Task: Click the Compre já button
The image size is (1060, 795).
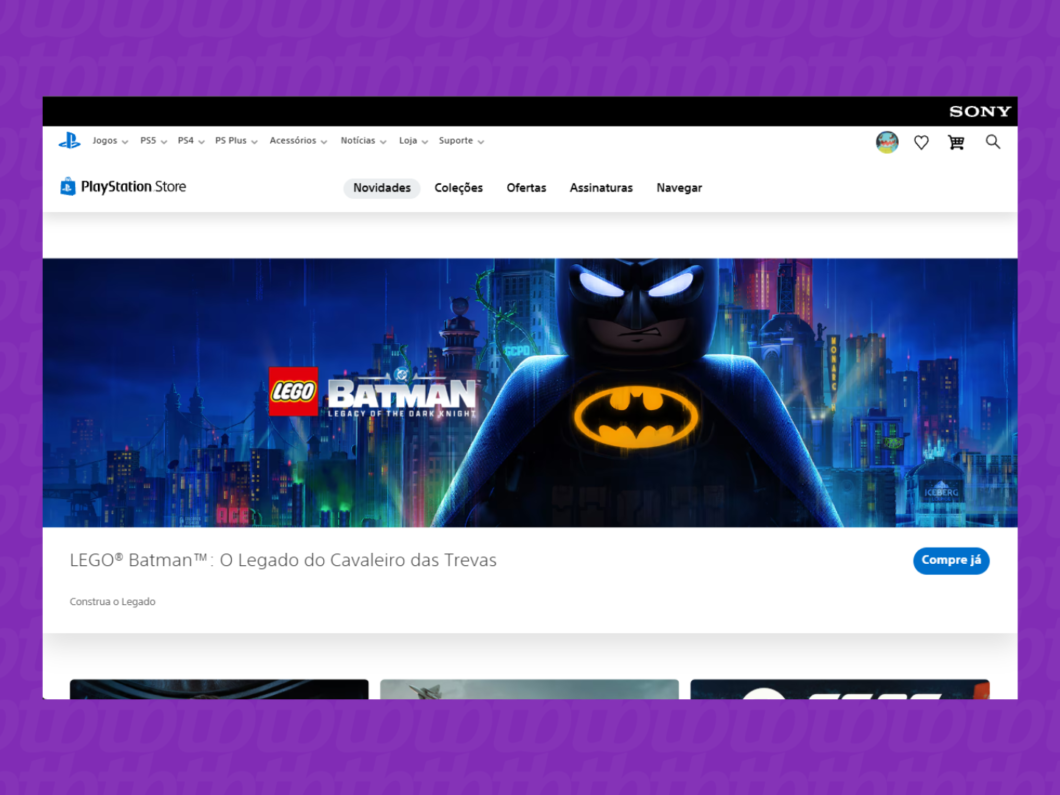Action: [x=951, y=560]
